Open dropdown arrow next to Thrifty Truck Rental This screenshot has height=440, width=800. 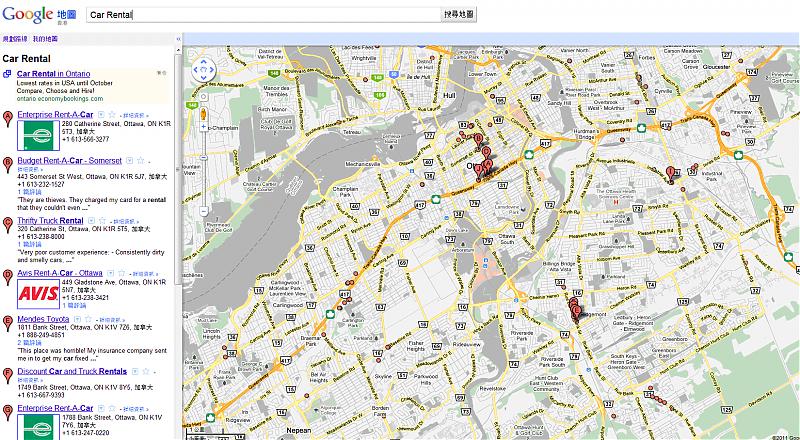tap(91, 221)
